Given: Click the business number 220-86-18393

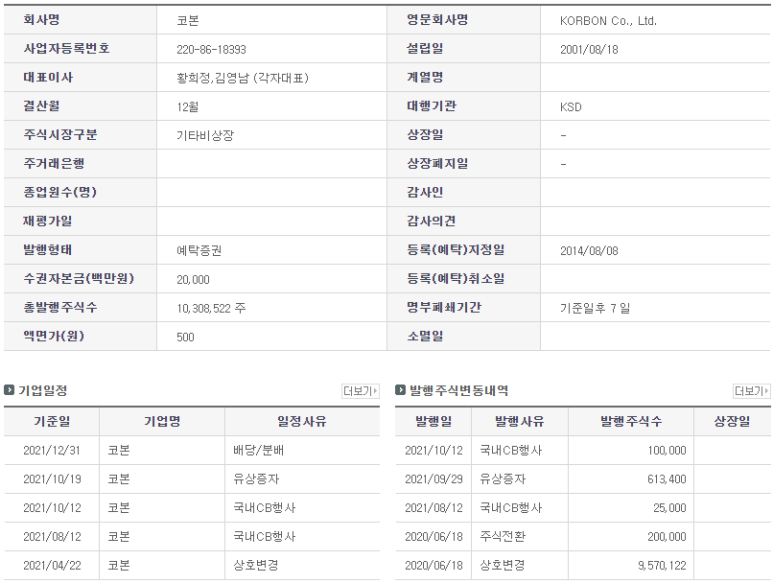Looking at the screenshot, I should (211, 49).
